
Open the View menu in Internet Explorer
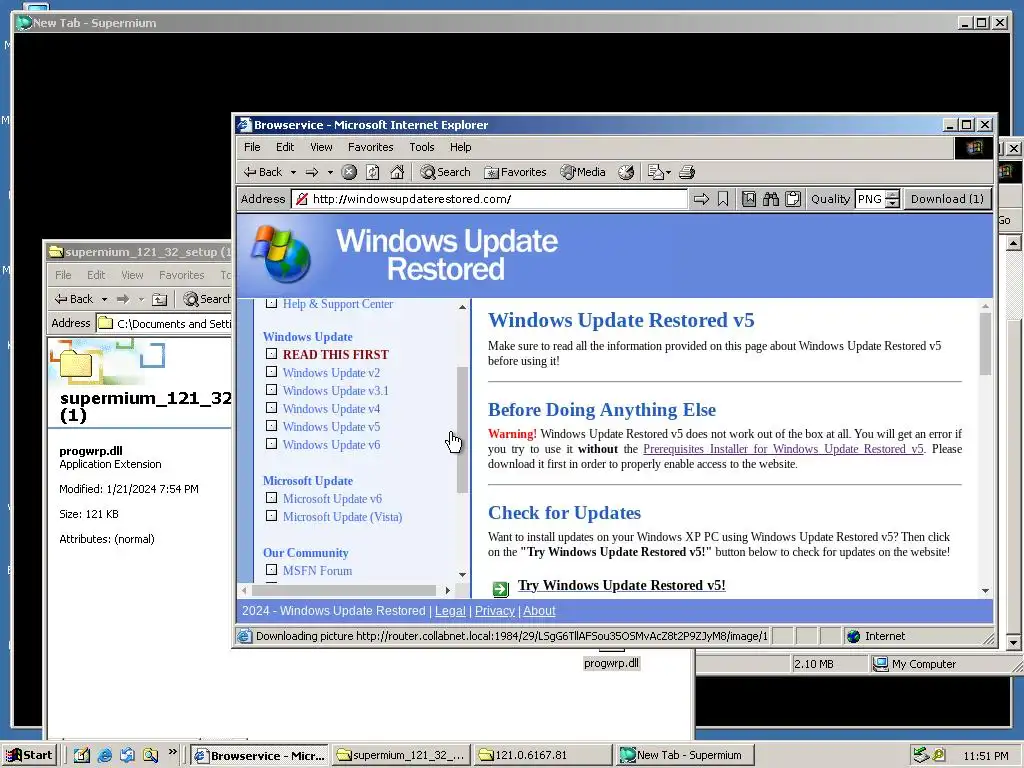(321, 147)
